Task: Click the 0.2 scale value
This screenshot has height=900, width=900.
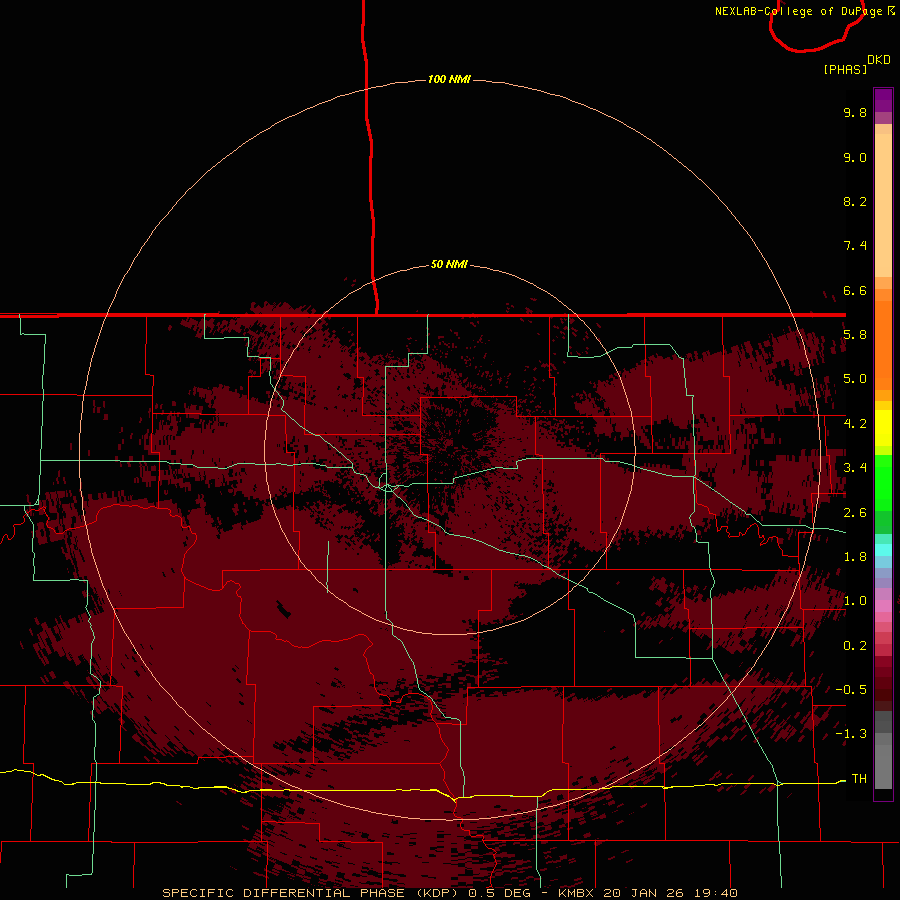Action: (855, 646)
